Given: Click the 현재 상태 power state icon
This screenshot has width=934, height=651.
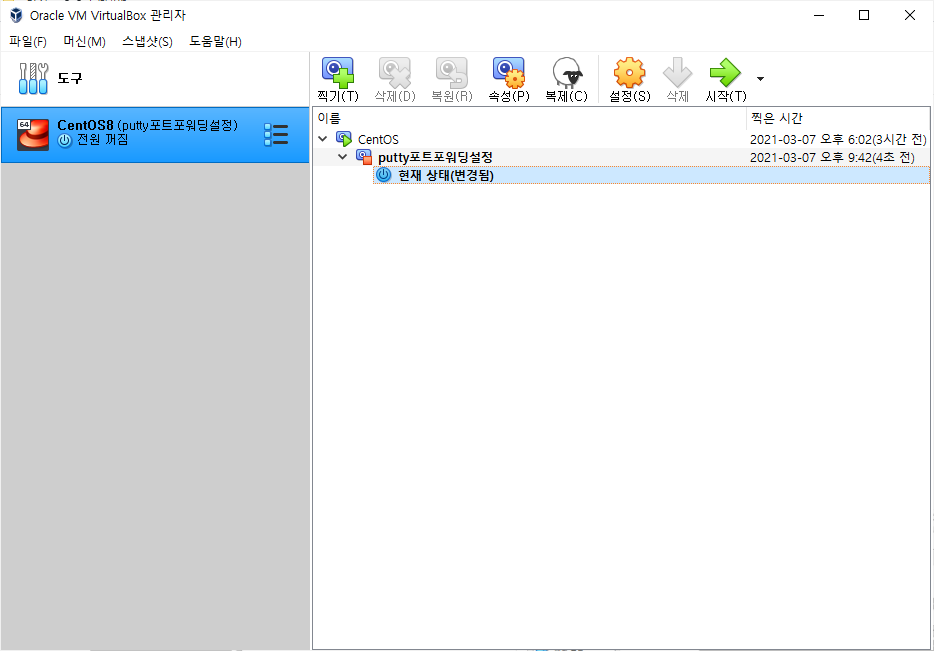Looking at the screenshot, I should pos(384,175).
